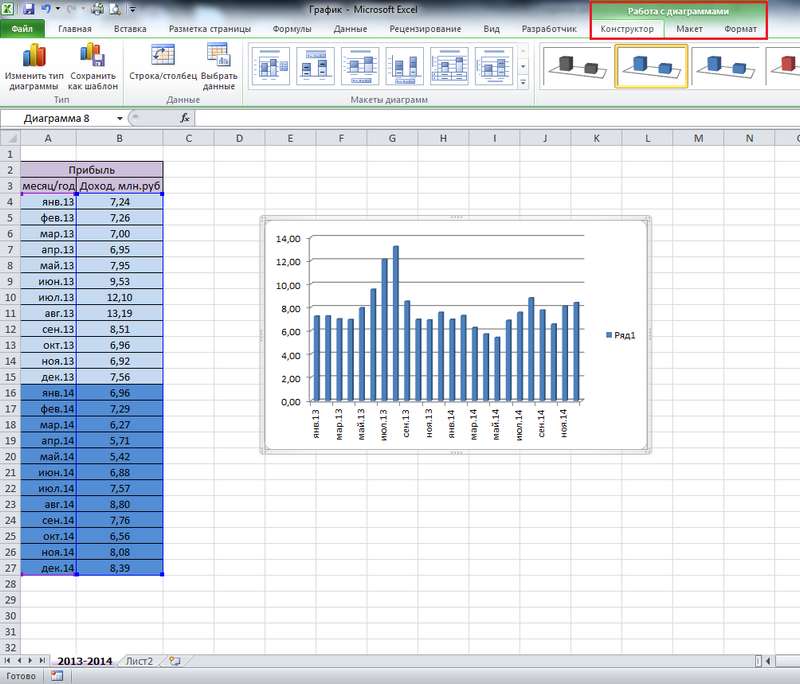800x684 pixels.
Task: Select column C header
Action: pos(188,138)
